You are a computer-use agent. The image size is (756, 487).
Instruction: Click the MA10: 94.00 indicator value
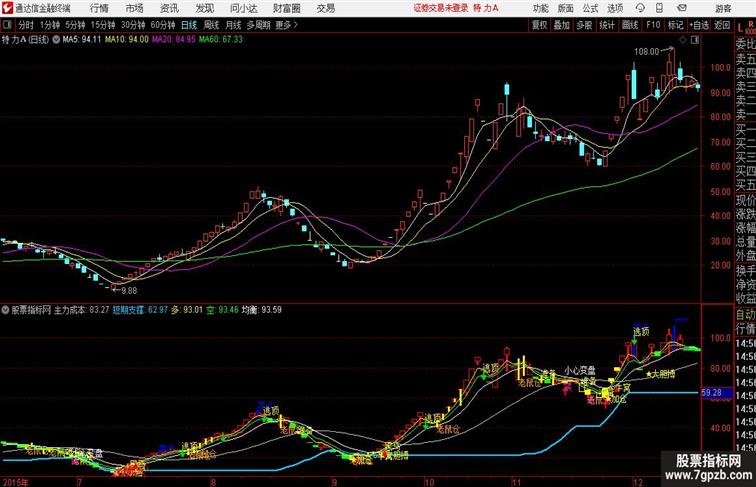(127, 40)
